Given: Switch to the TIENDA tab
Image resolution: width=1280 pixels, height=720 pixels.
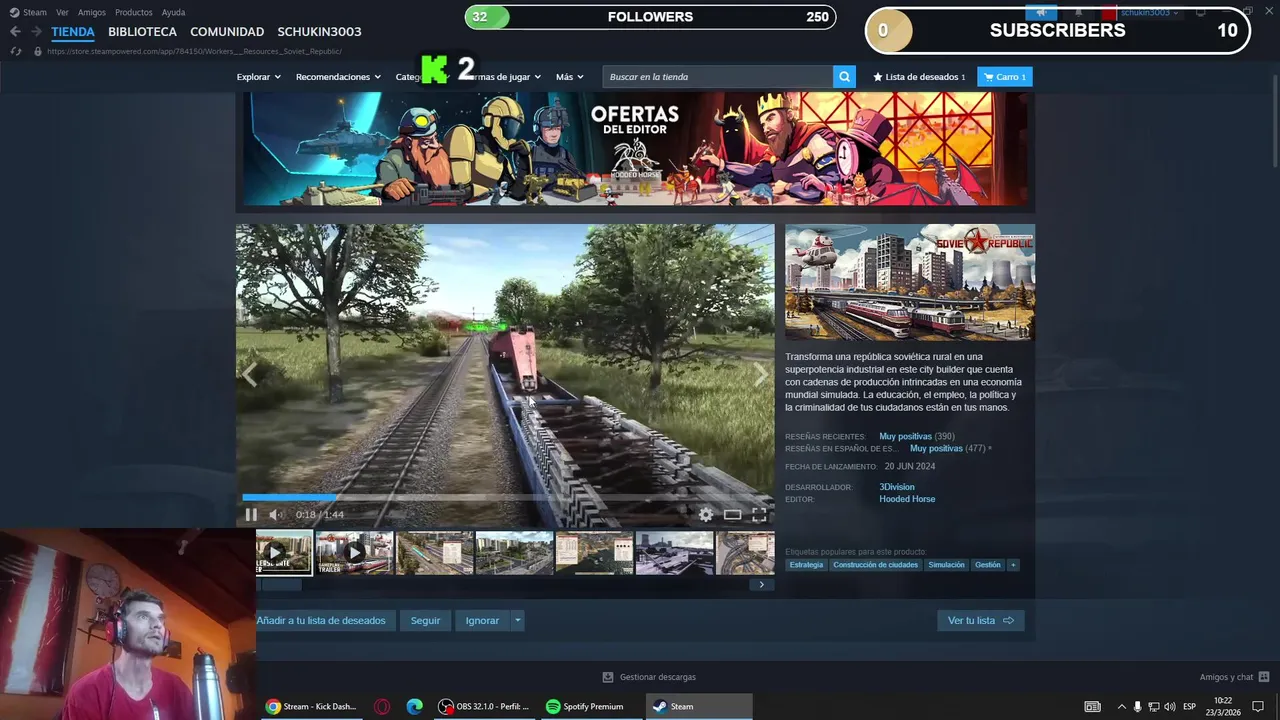Looking at the screenshot, I should (73, 32).
